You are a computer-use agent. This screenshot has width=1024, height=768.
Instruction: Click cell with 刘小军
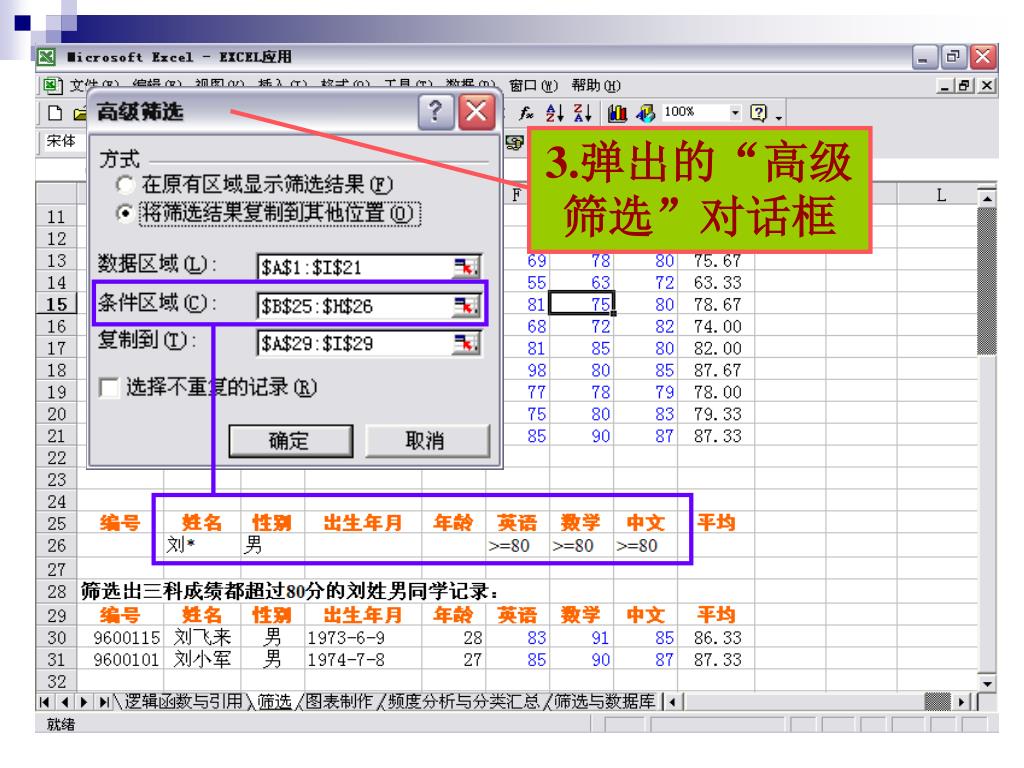coord(202,660)
